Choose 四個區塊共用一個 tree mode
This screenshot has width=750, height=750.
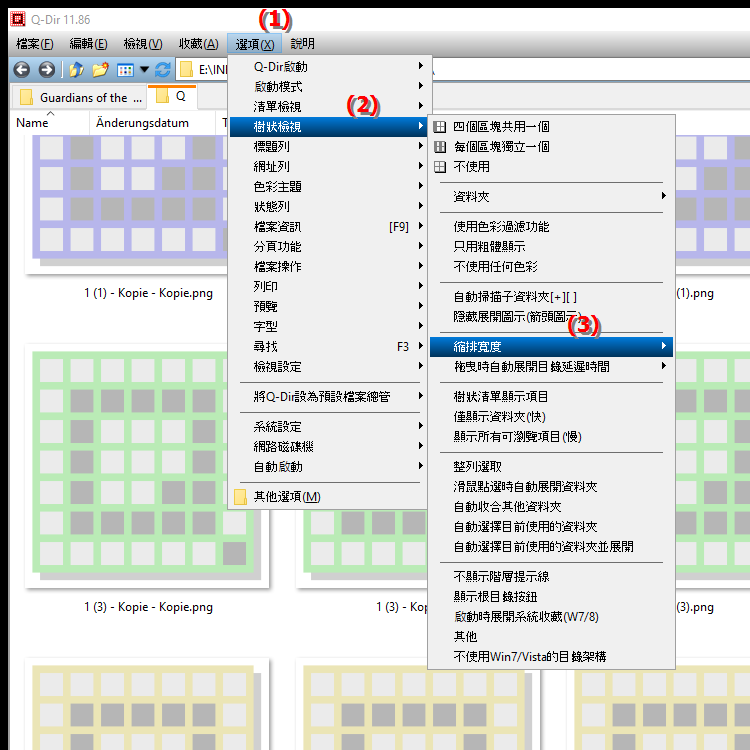551,127
